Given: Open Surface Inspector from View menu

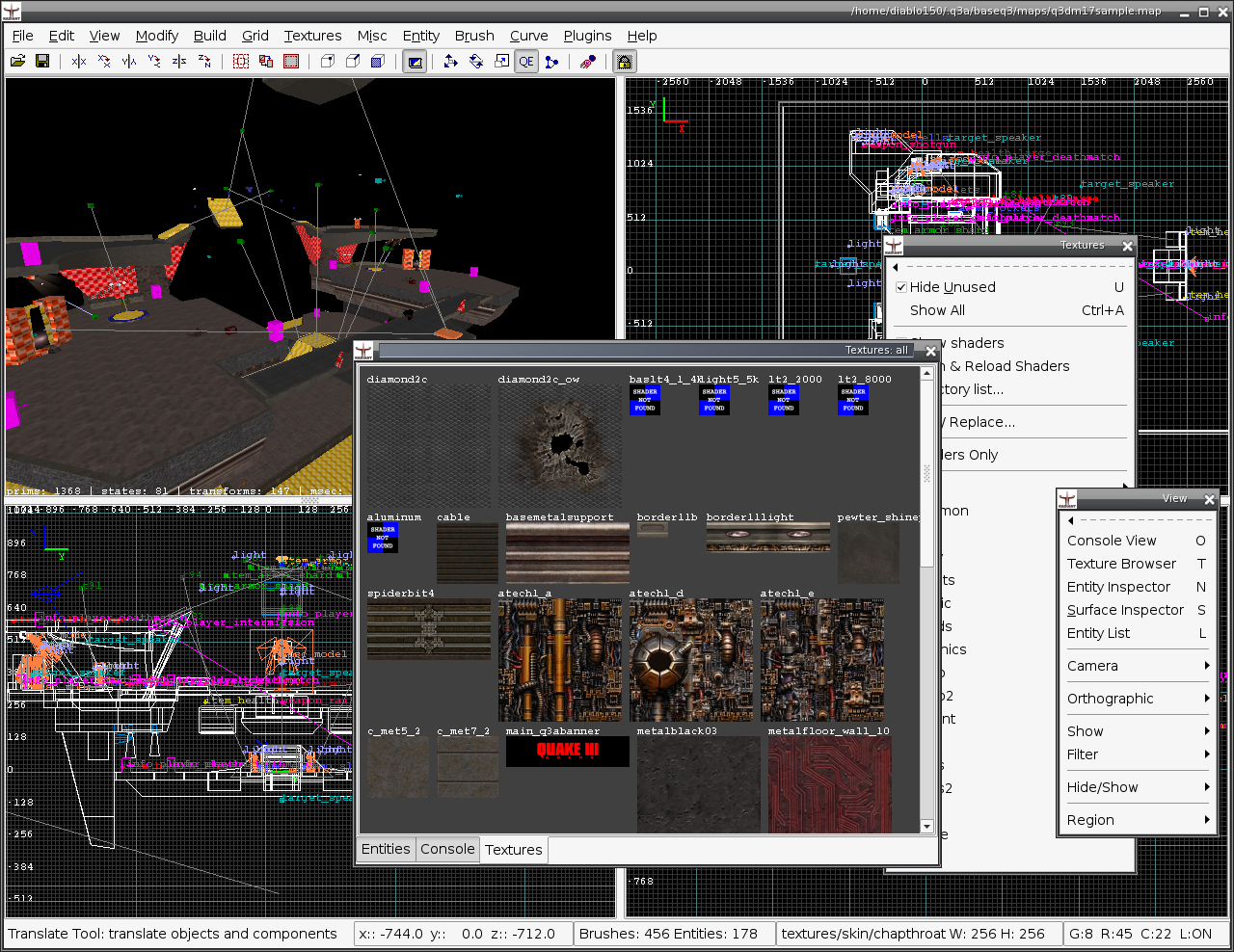Looking at the screenshot, I should [1138, 610].
